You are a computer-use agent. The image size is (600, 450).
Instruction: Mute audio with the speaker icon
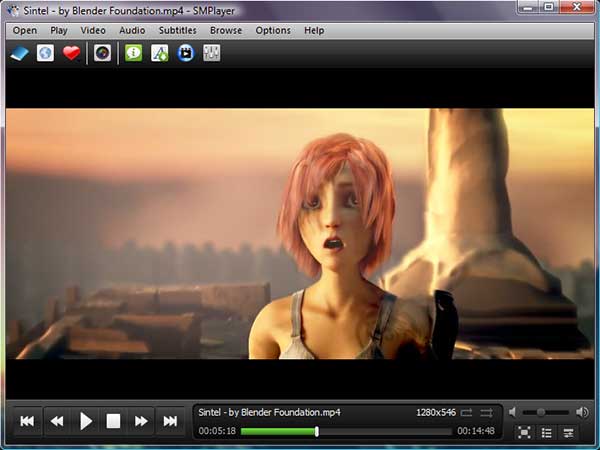(x=512, y=411)
